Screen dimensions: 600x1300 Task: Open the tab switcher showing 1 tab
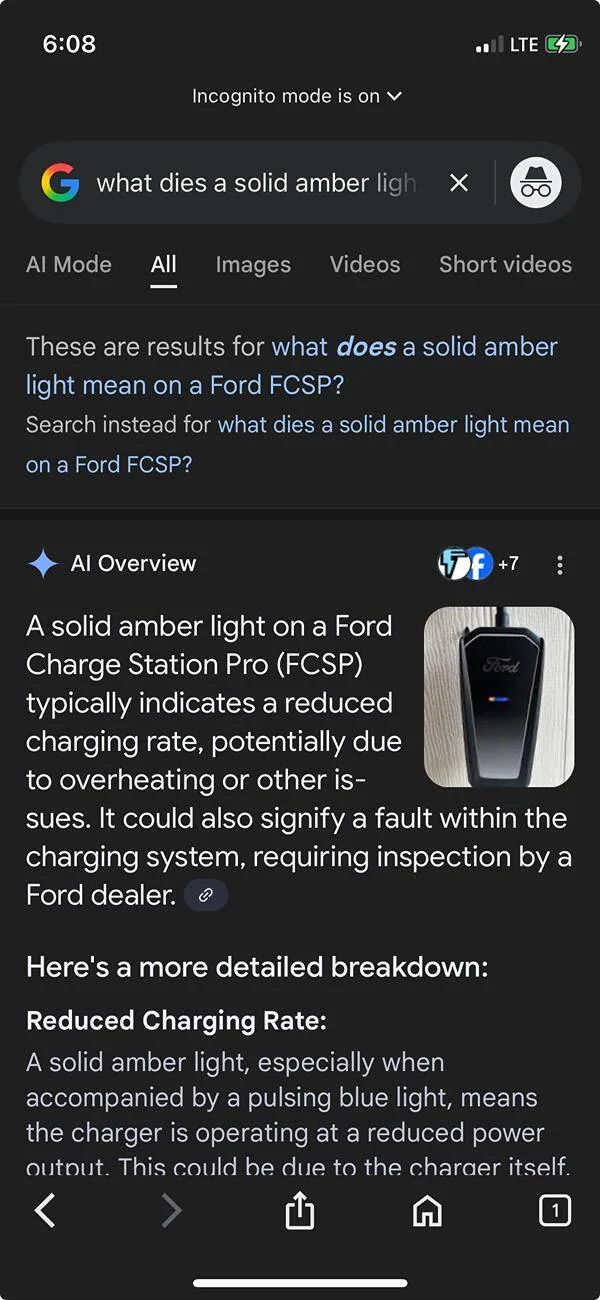point(554,1211)
